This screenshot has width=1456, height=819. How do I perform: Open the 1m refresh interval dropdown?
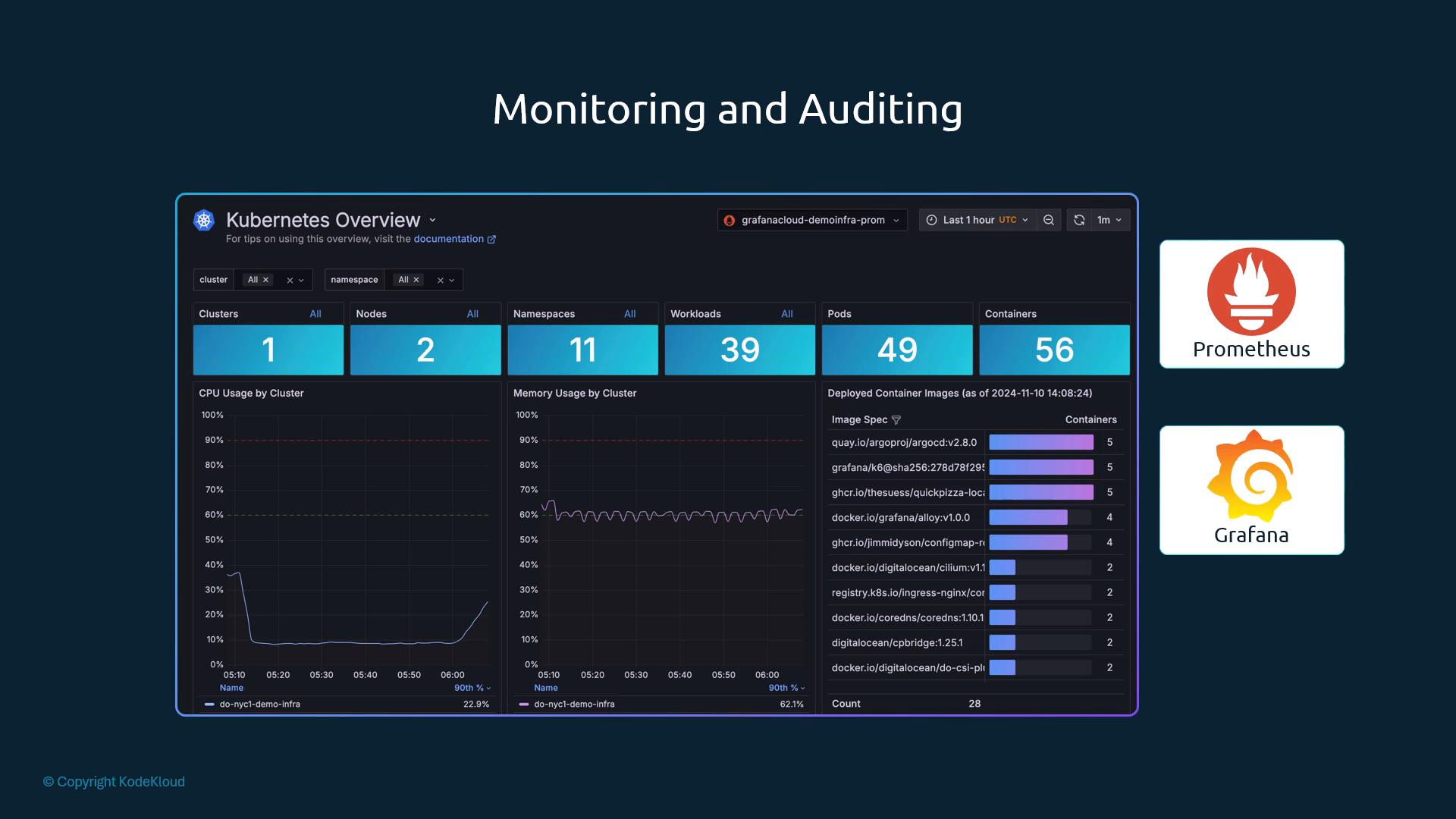tap(1110, 220)
